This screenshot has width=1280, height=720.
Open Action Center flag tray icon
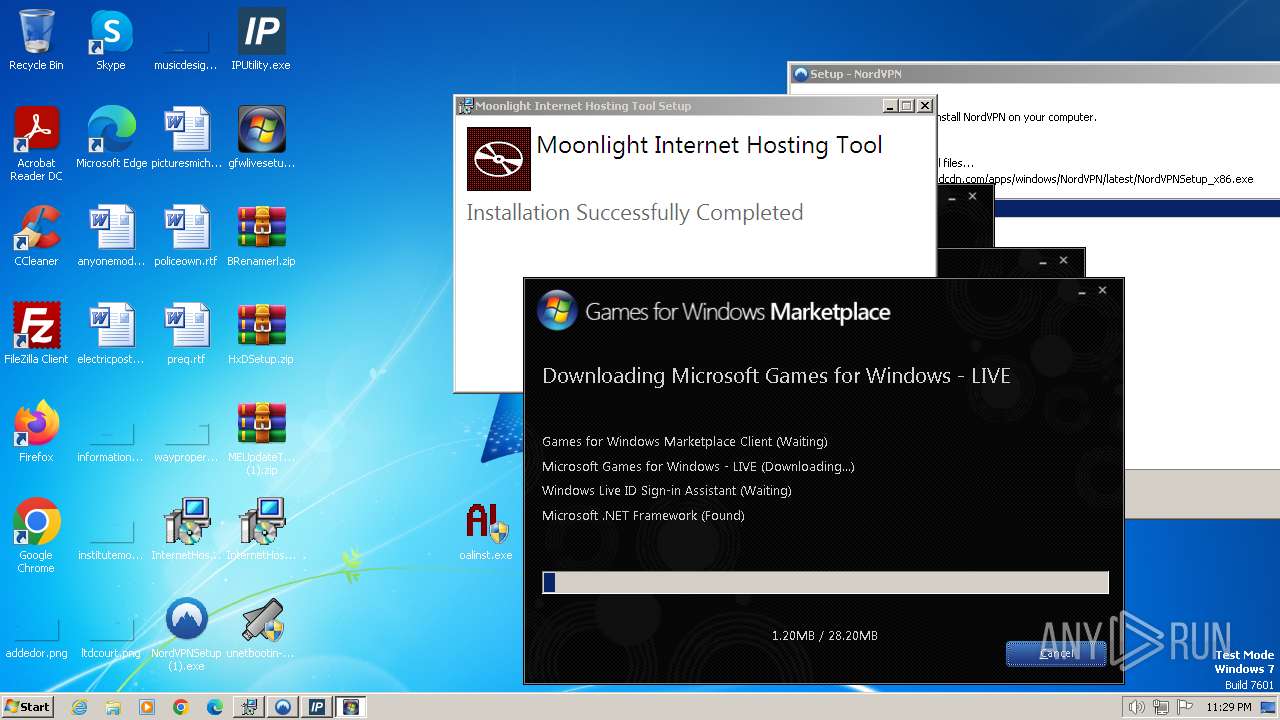tap(1185, 707)
